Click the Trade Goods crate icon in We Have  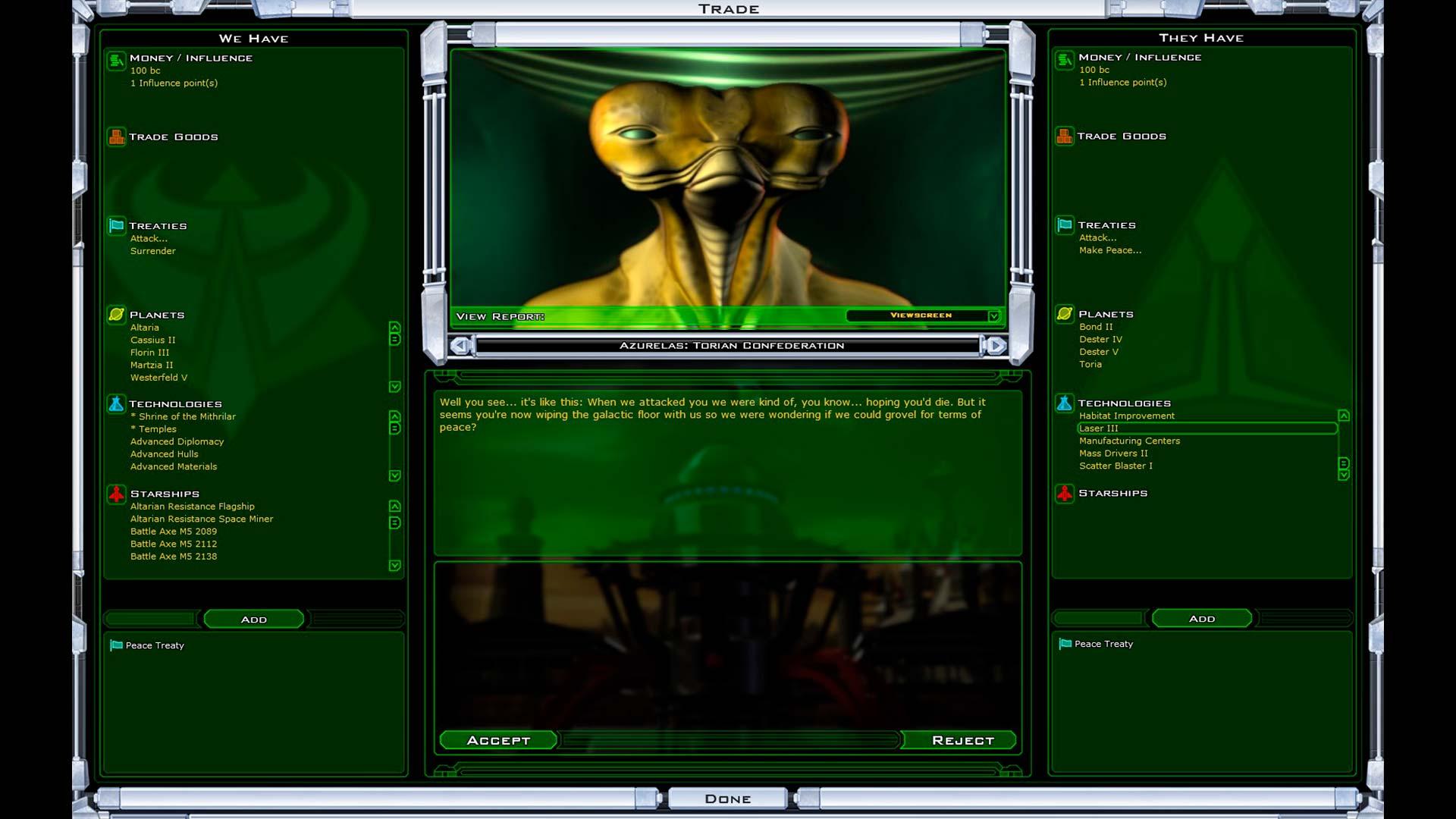click(116, 137)
